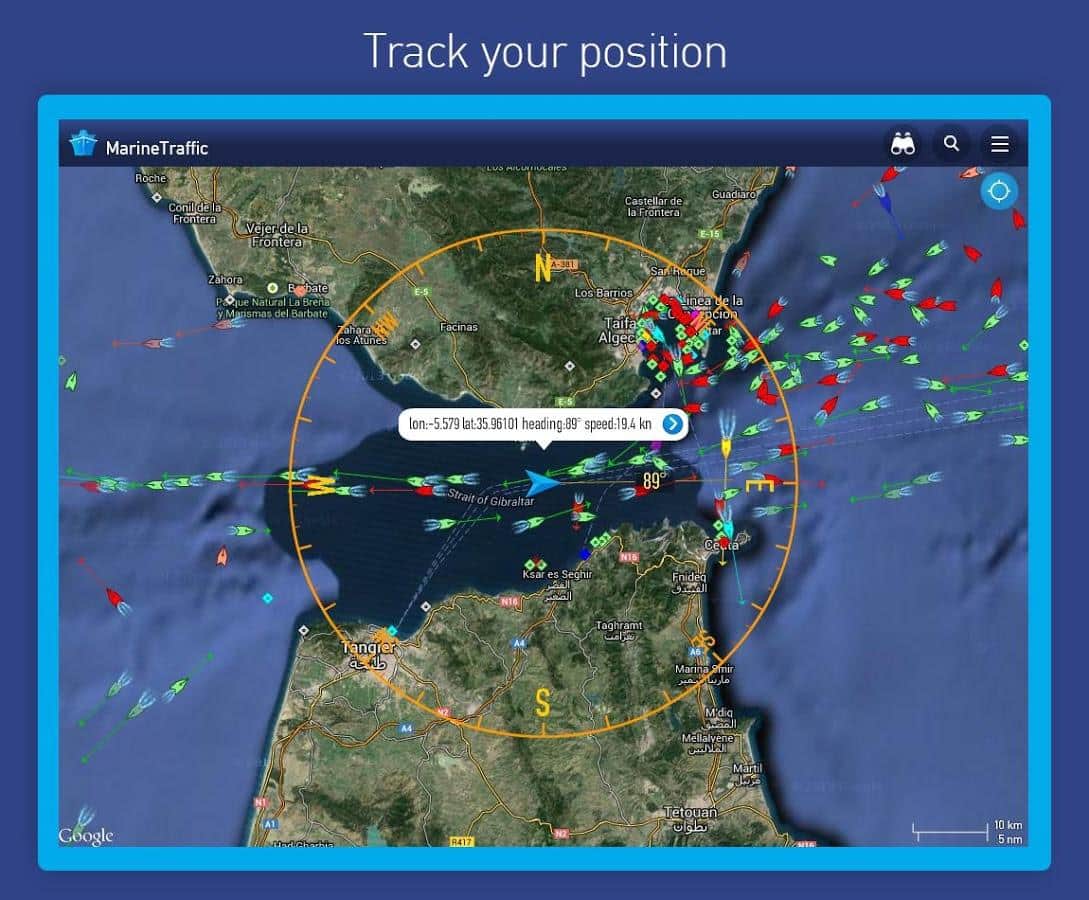Click the Ksar es Seghir place label

558,575
